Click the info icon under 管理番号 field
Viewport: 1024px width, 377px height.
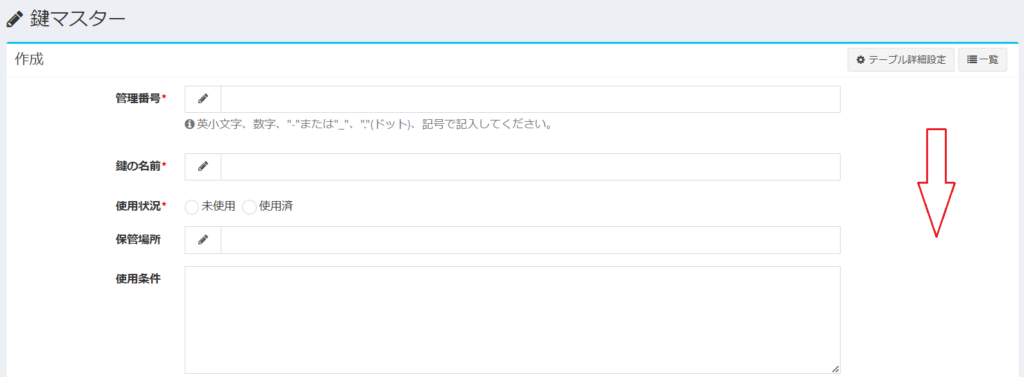point(190,123)
